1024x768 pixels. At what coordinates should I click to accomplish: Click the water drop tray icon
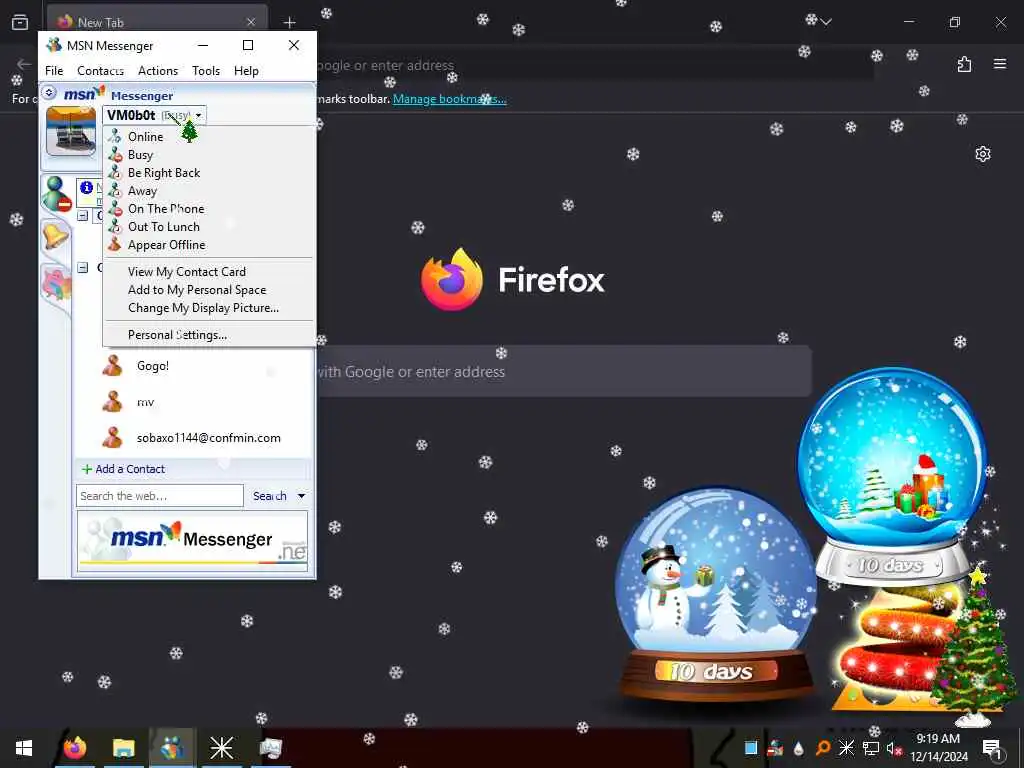[798, 748]
